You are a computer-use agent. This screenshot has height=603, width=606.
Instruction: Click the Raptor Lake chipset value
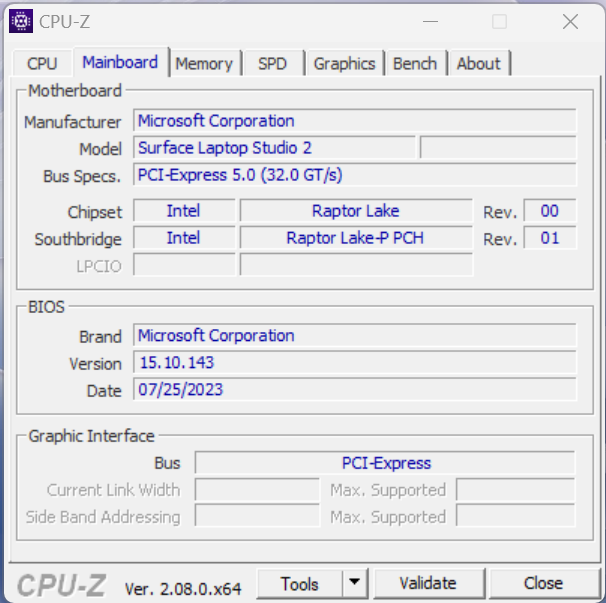pyautogui.click(x=356, y=211)
